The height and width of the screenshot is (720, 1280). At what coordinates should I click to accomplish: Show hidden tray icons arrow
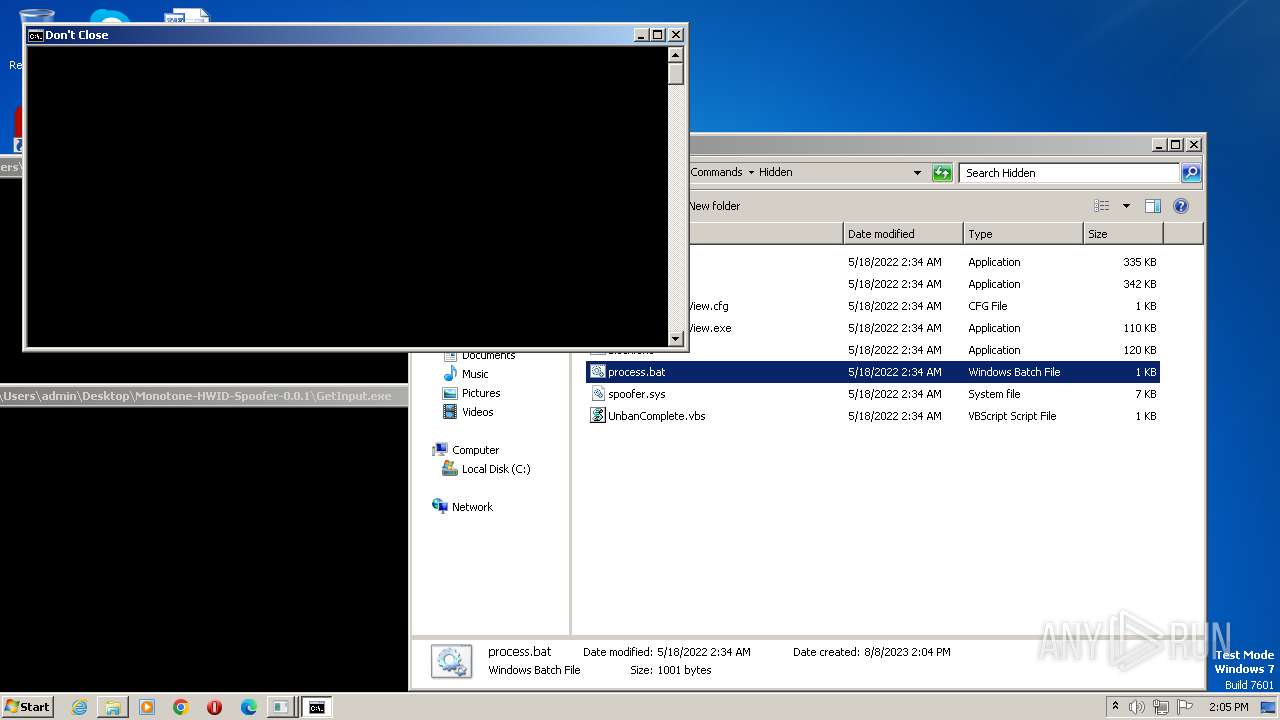click(x=1115, y=707)
